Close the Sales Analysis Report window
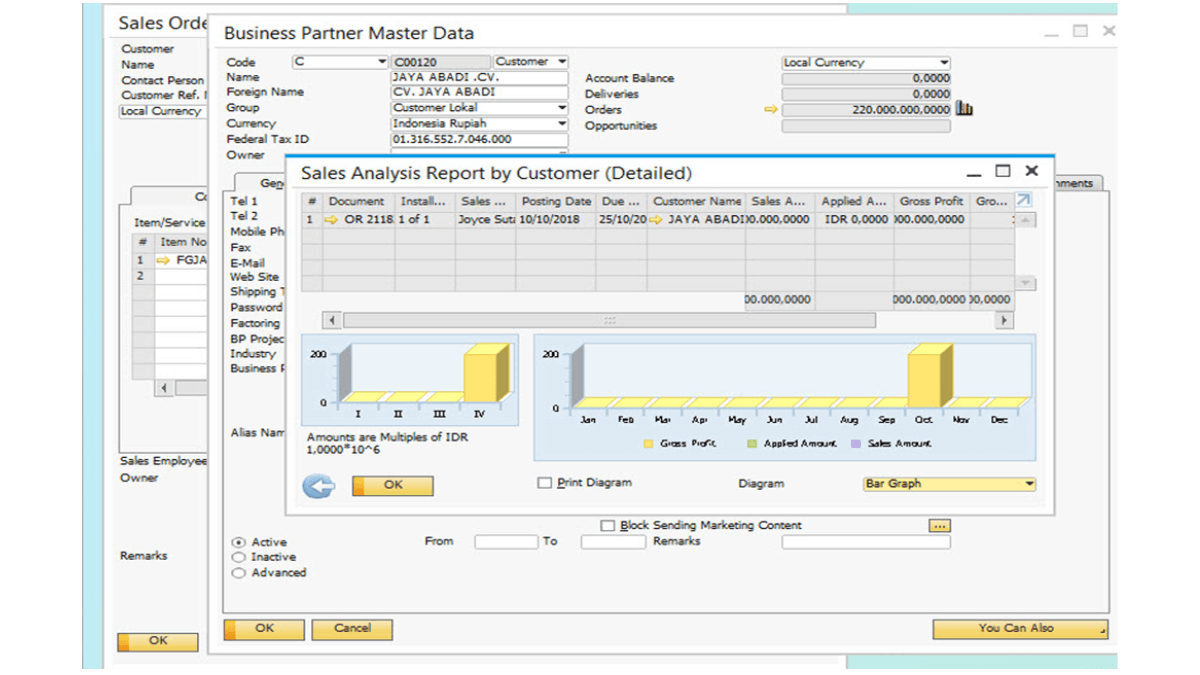Screen dimensions: 1200x675 [1032, 171]
